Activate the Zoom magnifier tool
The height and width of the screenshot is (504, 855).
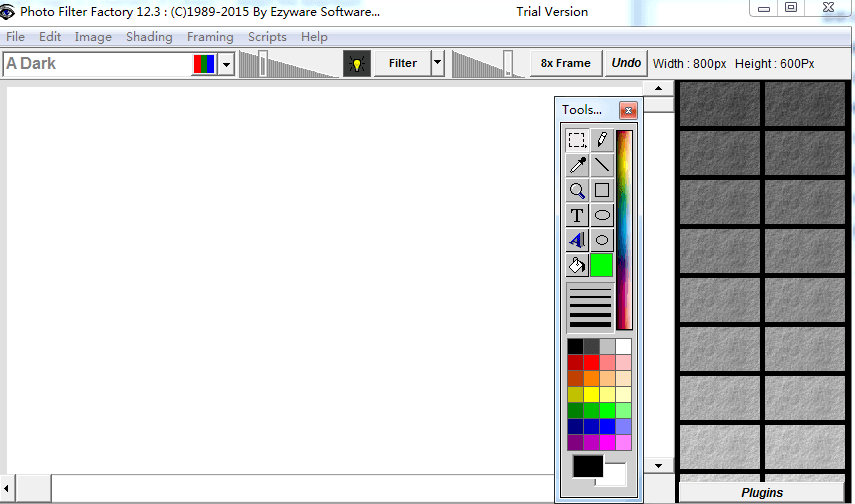coord(577,190)
